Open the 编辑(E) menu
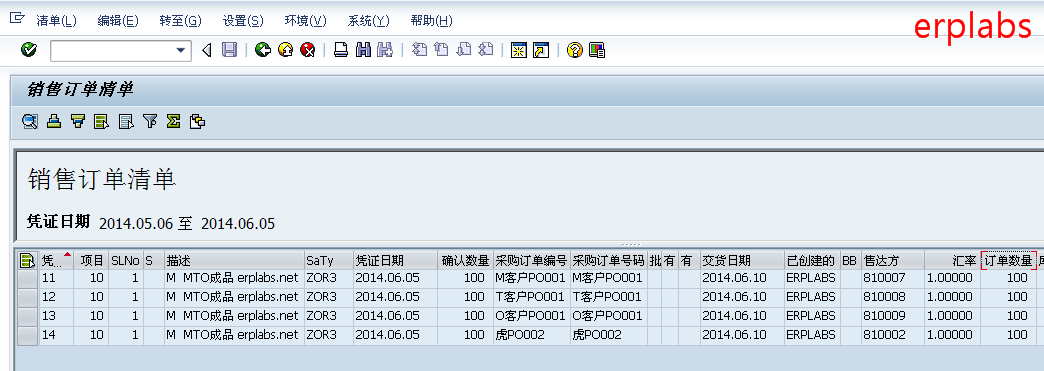Image resolution: width=1044 pixels, height=371 pixels. click(x=118, y=21)
